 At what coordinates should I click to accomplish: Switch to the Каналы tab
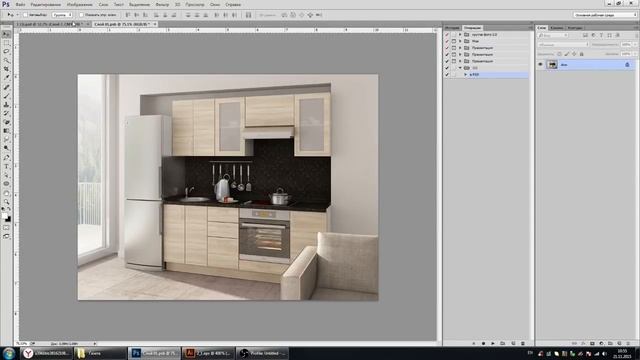pyautogui.click(x=556, y=28)
